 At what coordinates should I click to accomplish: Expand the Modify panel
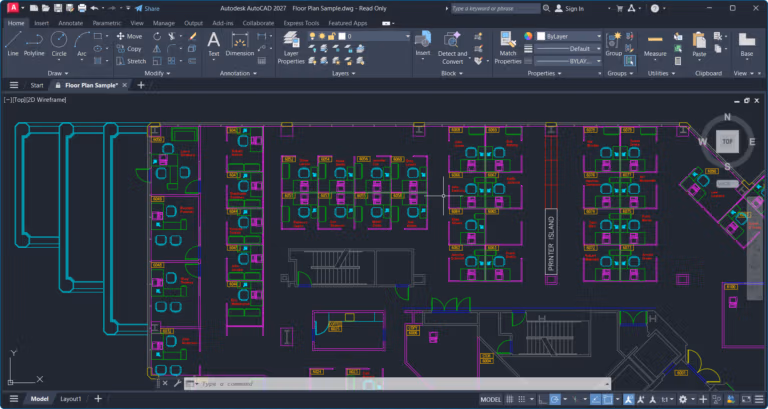pos(157,73)
